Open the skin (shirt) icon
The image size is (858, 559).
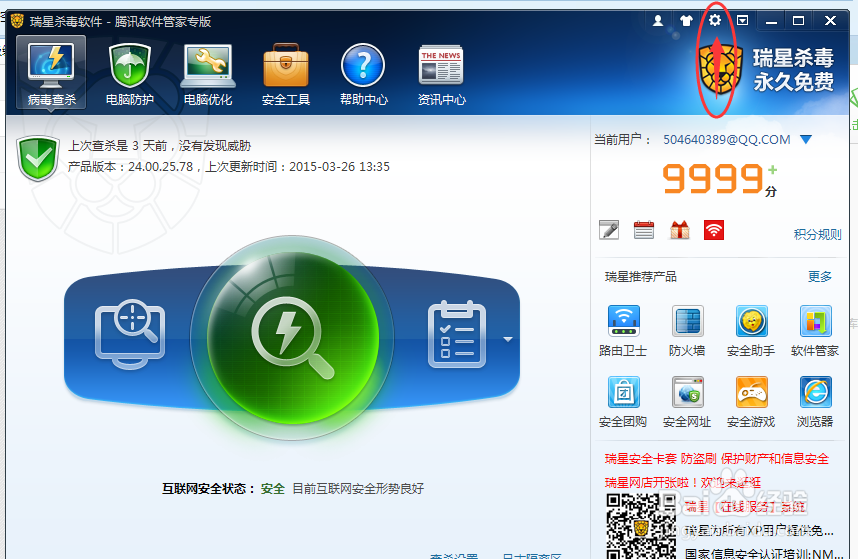pos(686,21)
